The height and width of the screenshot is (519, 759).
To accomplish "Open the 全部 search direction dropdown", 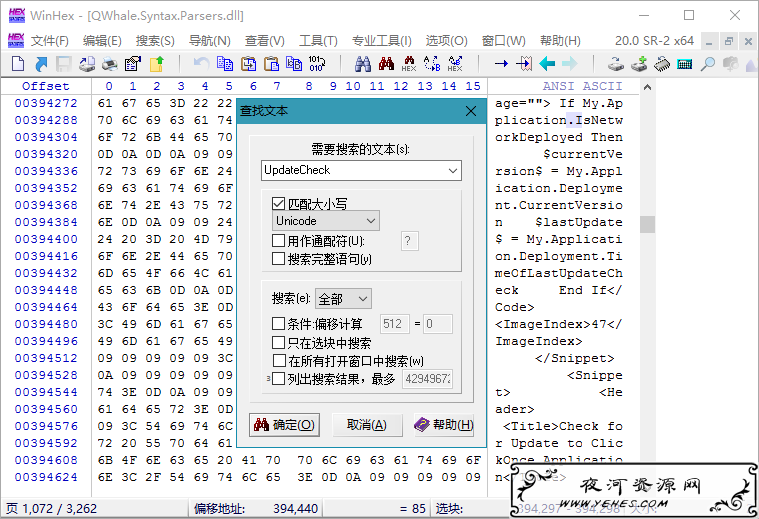I will coord(343,299).
